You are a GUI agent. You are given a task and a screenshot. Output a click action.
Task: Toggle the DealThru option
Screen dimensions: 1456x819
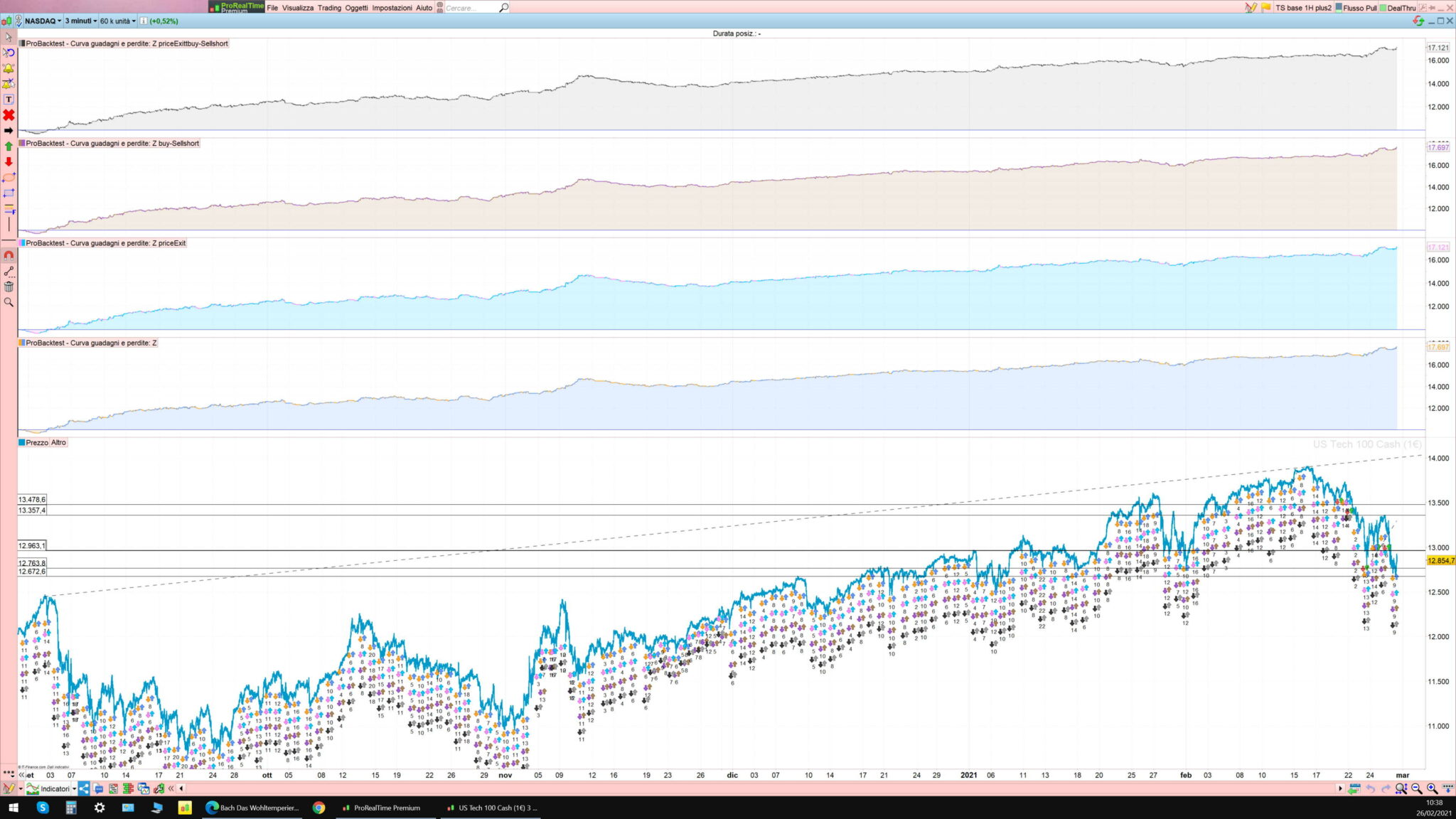tap(1401, 8)
